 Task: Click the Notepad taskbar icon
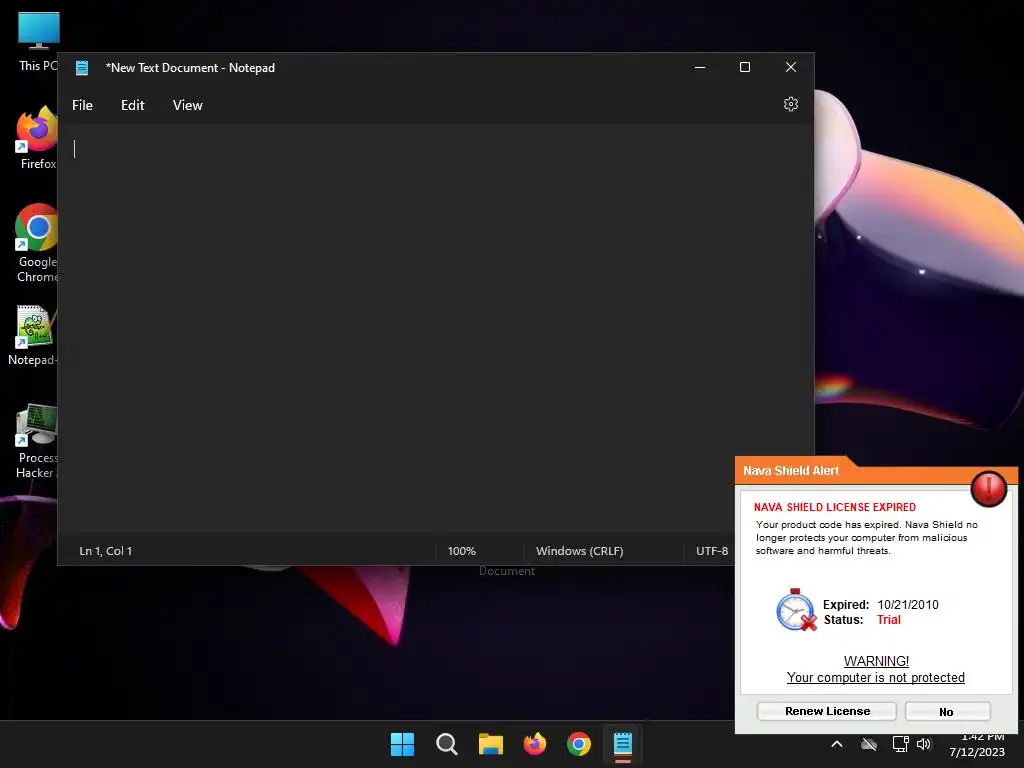(x=622, y=744)
